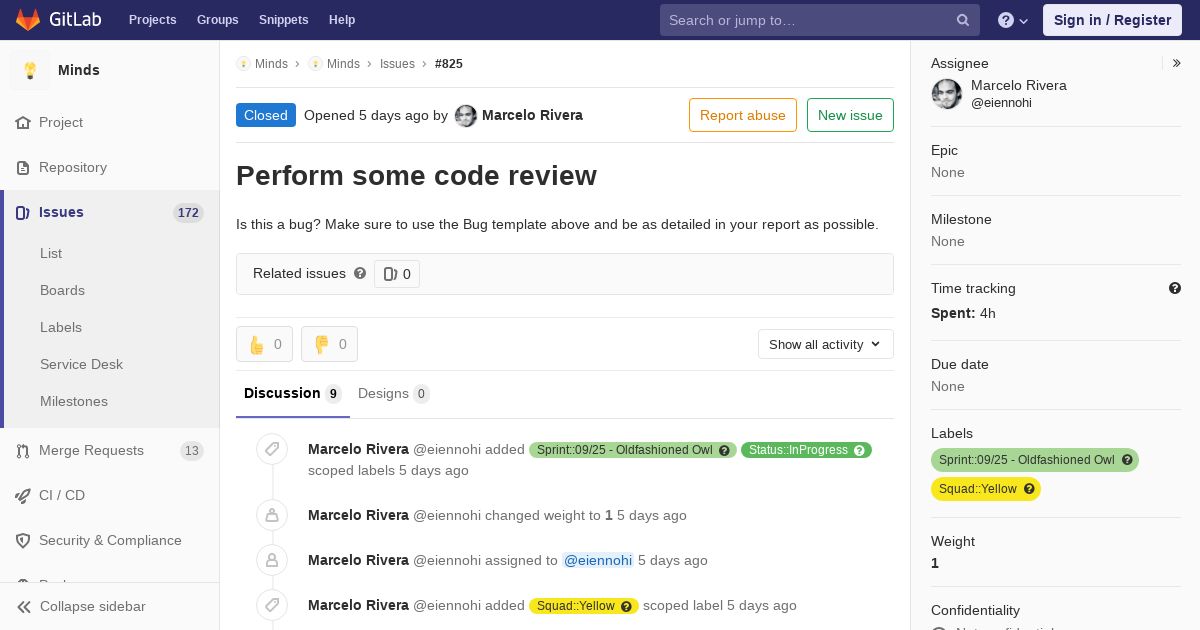Image resolution: width=1200 pixels, height=630 pixels.
Task: Open Show all activity dropdown
Action: point(825,344)
